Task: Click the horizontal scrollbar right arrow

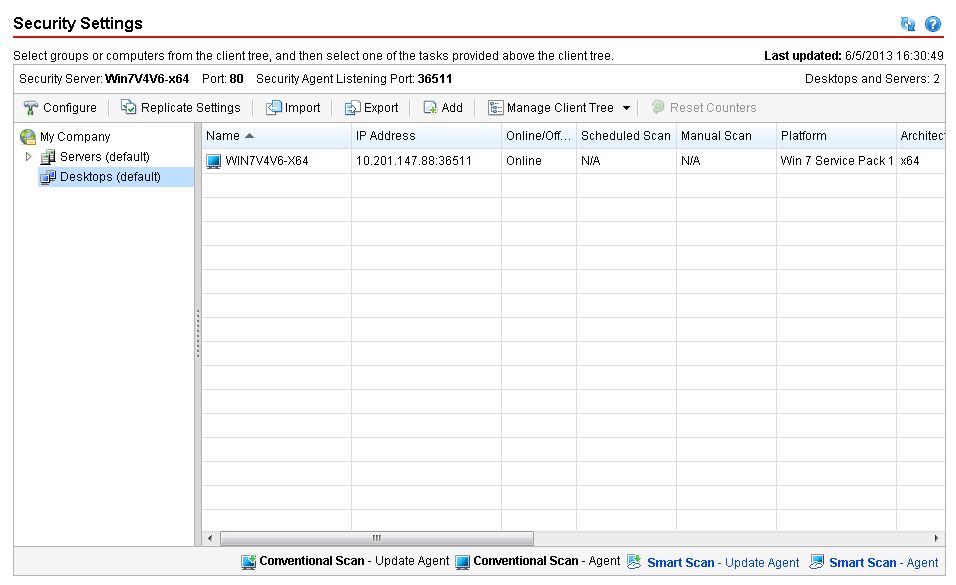Action: 937,538
